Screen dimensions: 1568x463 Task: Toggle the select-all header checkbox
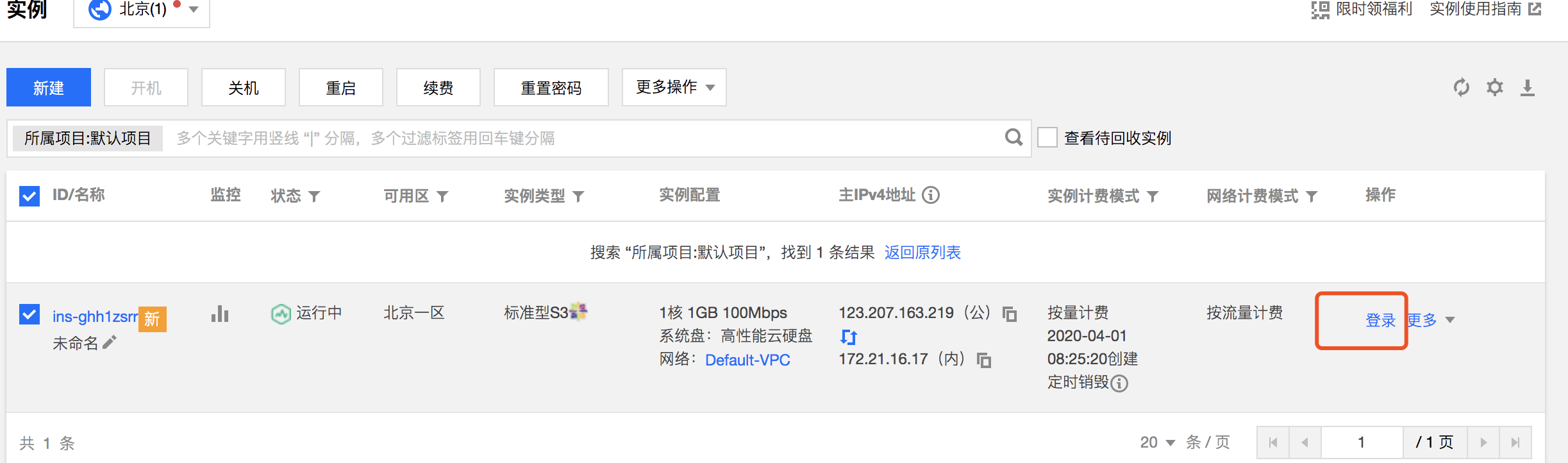coord(29,196)
